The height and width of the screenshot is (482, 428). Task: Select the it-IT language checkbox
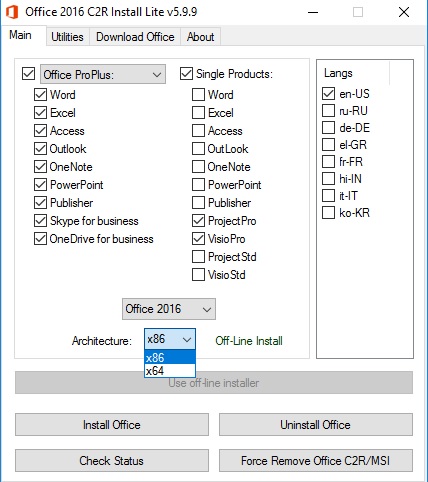328,196
